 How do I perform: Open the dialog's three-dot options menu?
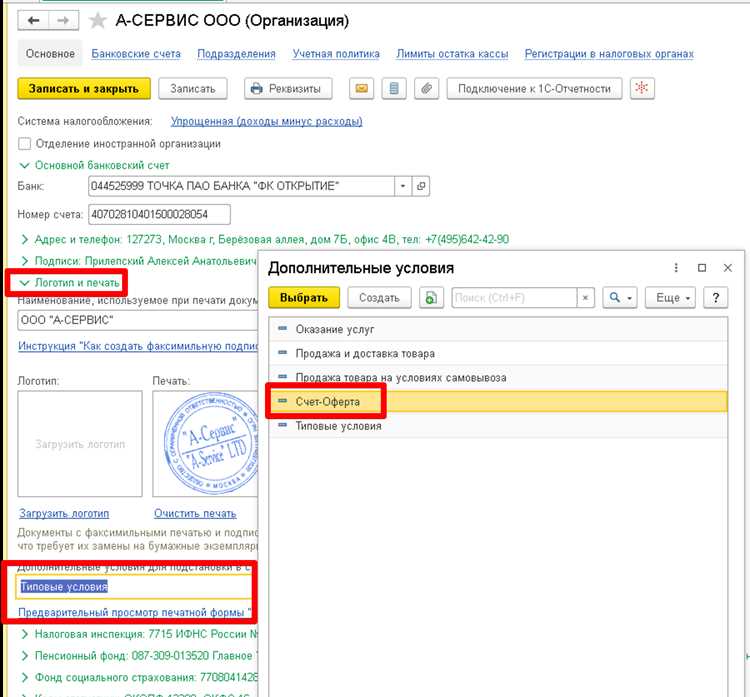pos(676,268)
